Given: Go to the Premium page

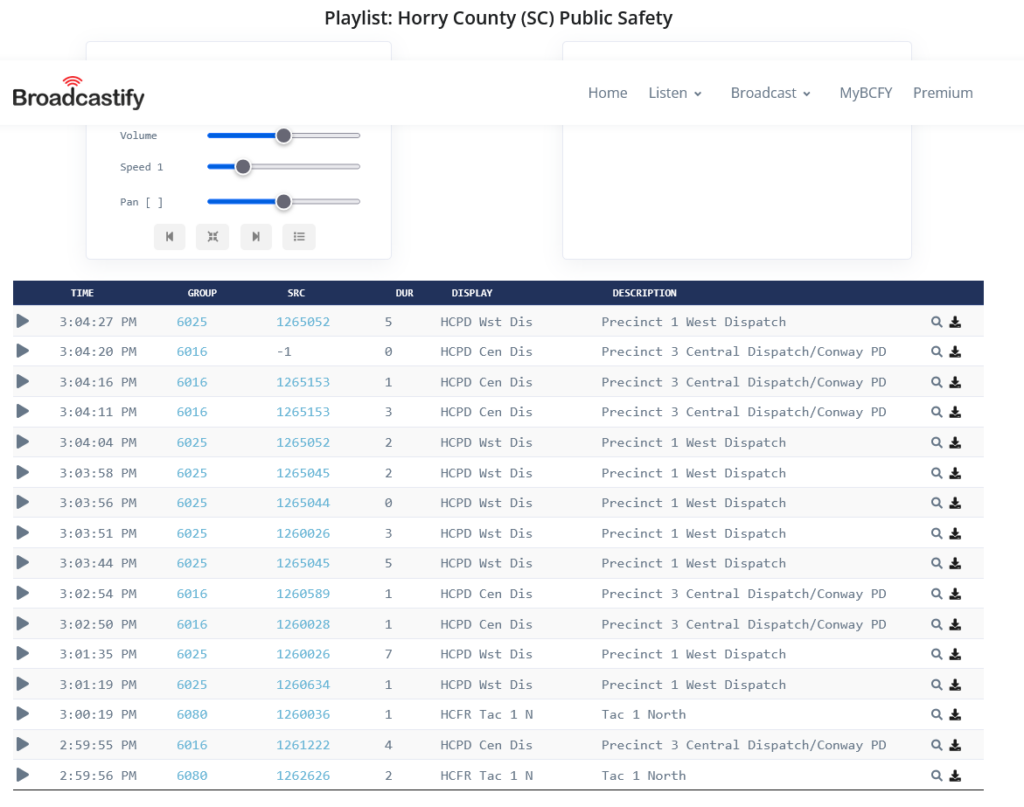Looking at the screenshot, I should (942, 93).
